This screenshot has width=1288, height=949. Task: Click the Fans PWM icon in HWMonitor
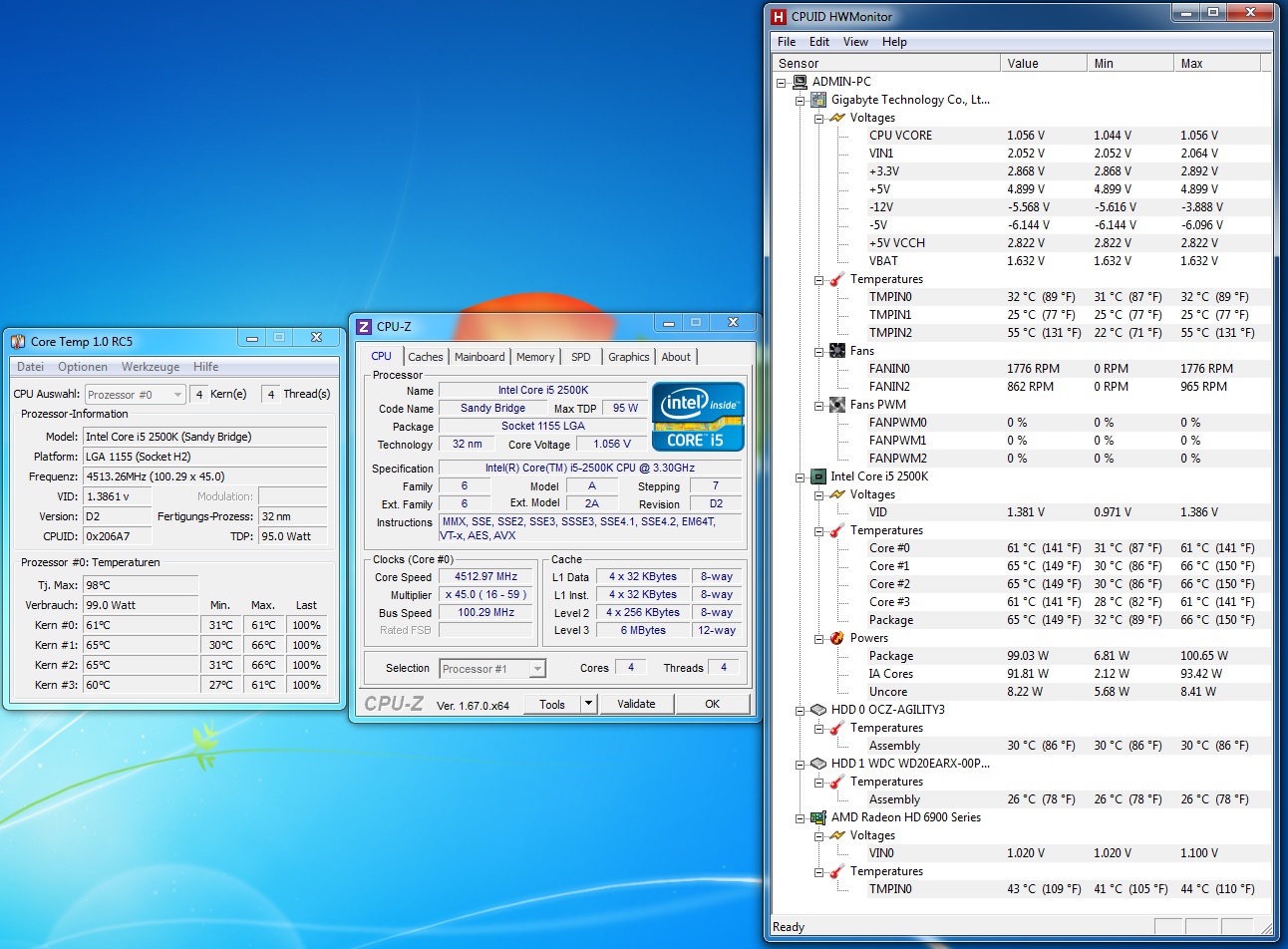pyautogui.click(x=836, y=405)
